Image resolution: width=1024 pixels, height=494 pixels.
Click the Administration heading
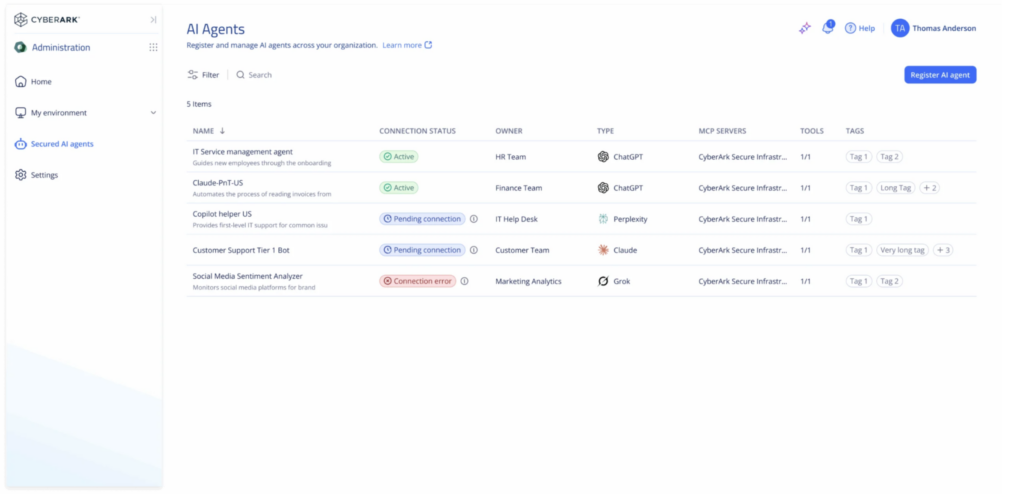(x=61, y=47)
